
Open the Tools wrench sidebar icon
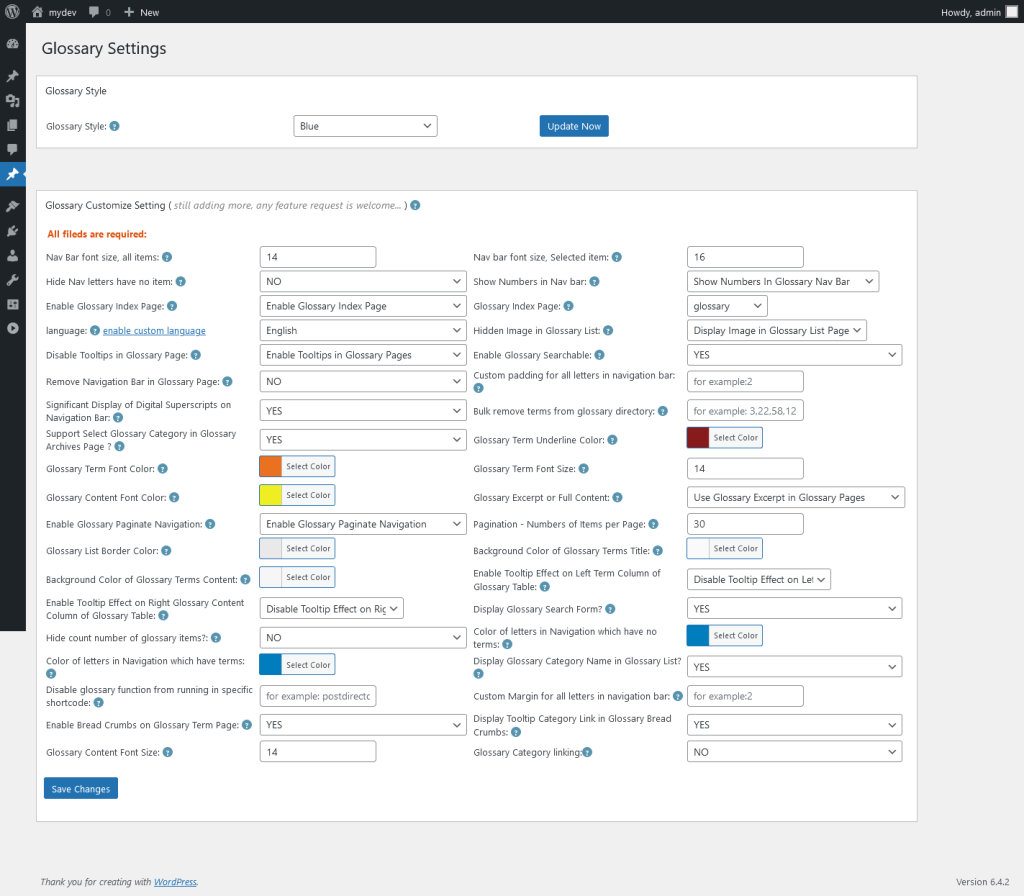12,280
